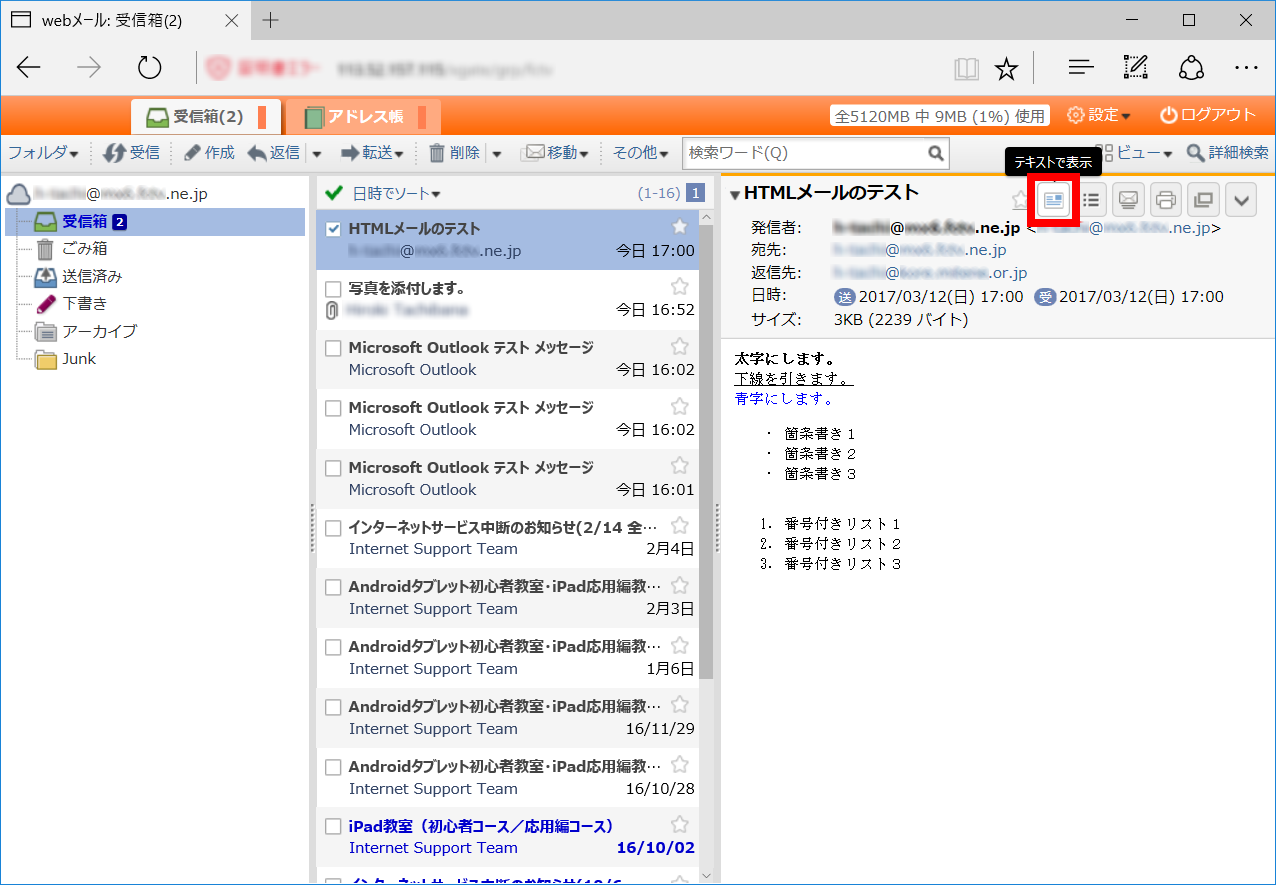This screenshot has width=1276, height=885.
Task: Click the search magnifier in the search box
Action: pos(935,153)
